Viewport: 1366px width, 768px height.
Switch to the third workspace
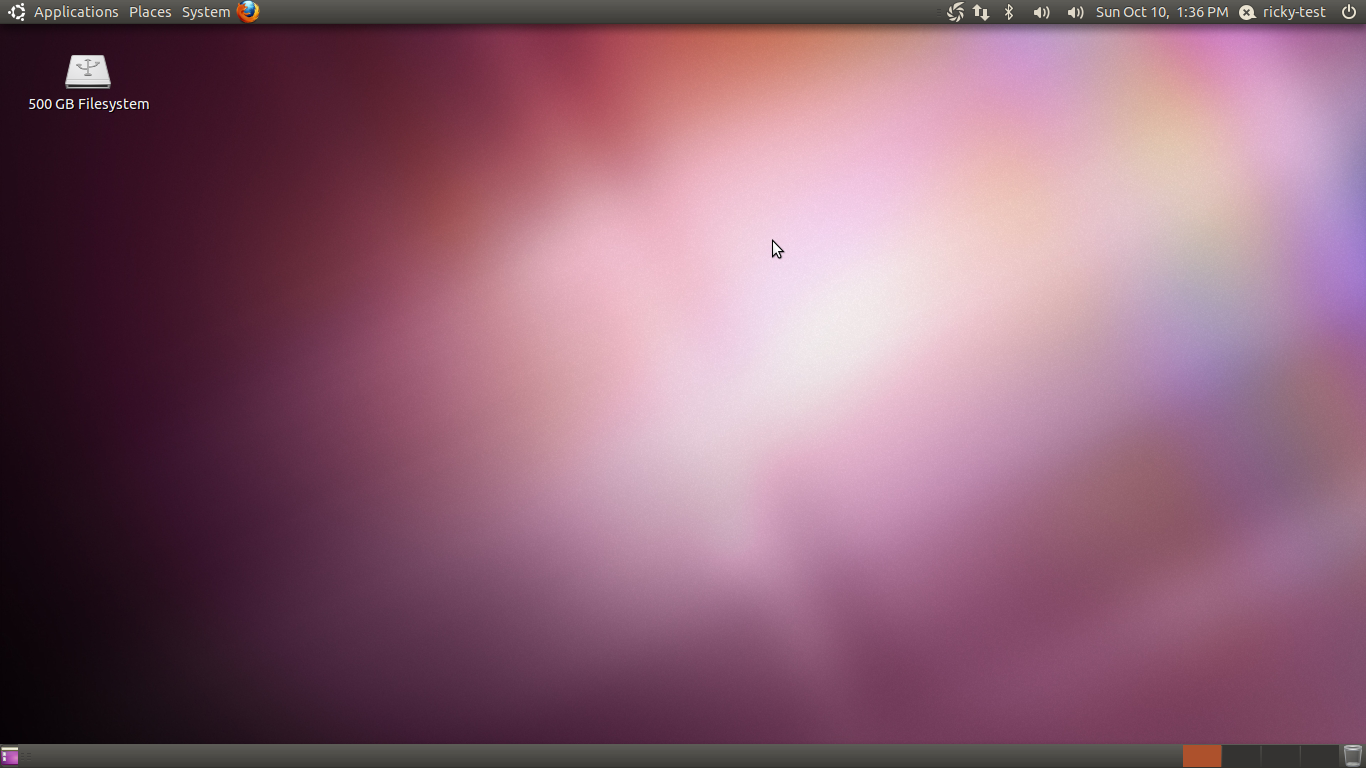[x=1280, y=756]
